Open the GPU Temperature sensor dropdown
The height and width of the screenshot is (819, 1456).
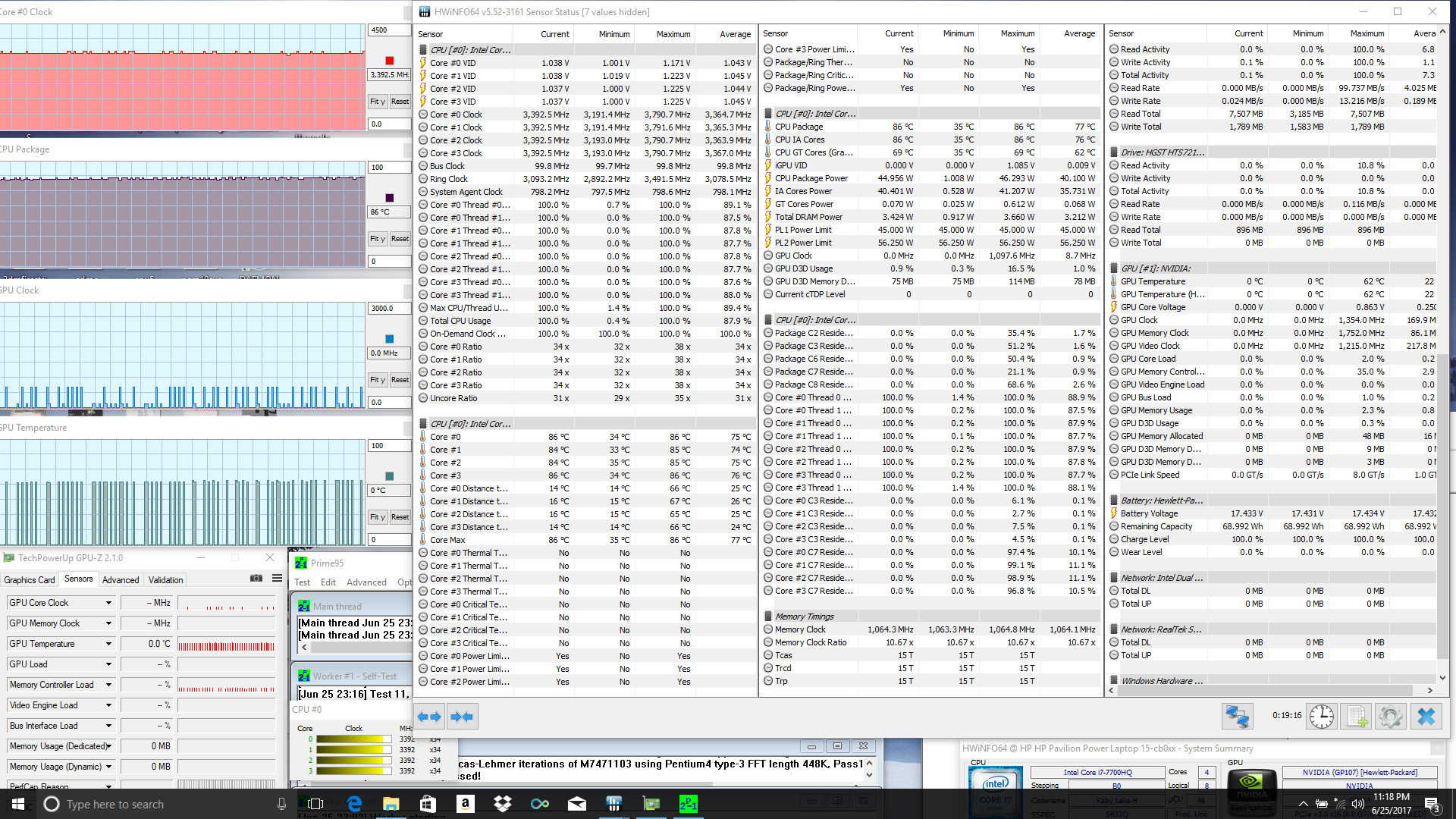click(108, 644)
